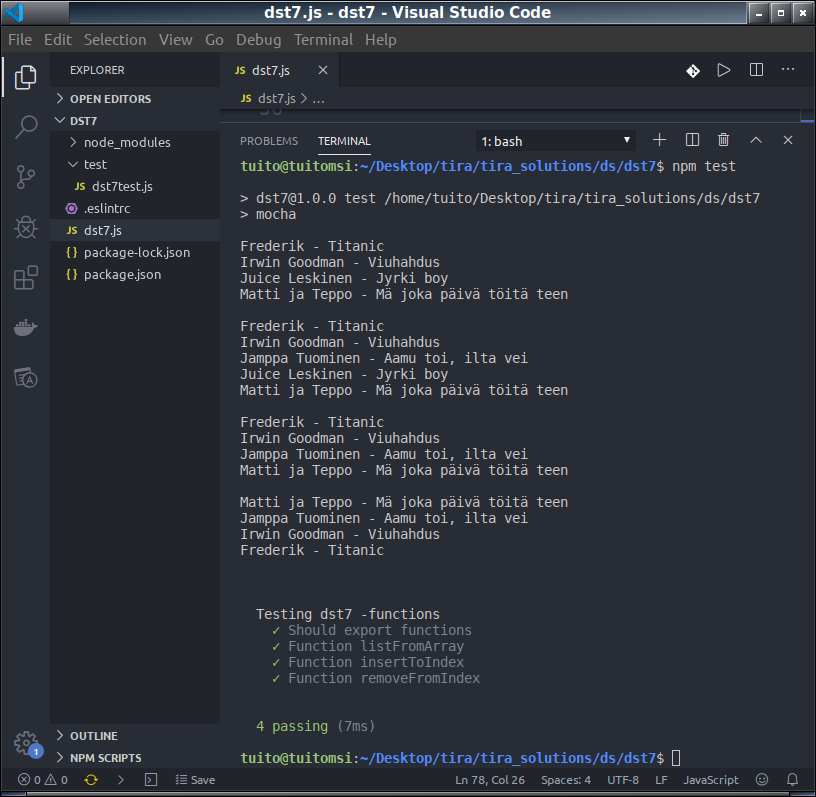This screenshot has height=797, width=816.
Task: Change end of line sequence LF
Action: pyautogui.click(x=661, y=780)
